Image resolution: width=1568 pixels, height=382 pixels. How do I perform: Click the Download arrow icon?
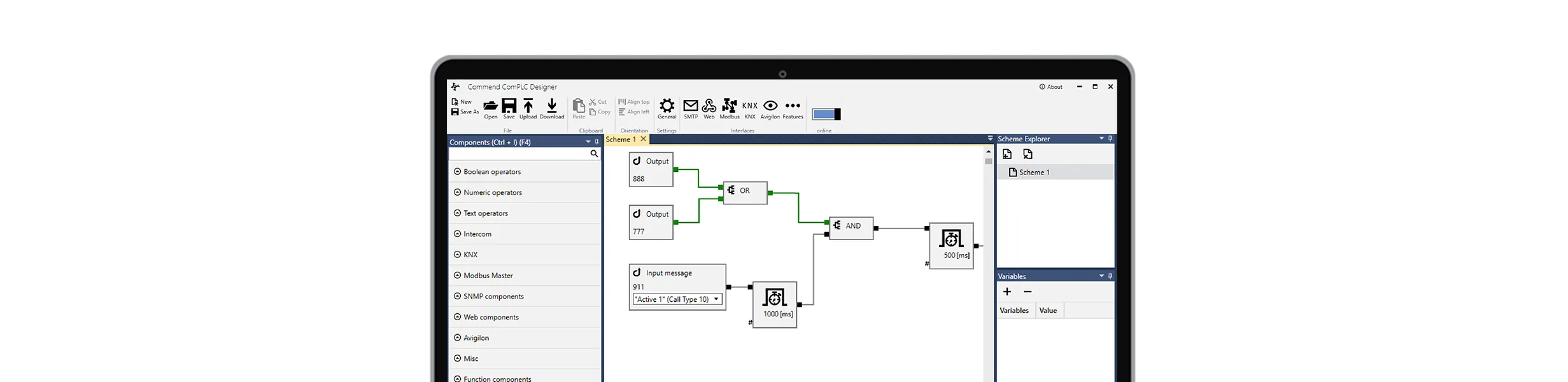pyautogui.click(x=552, y=106)
